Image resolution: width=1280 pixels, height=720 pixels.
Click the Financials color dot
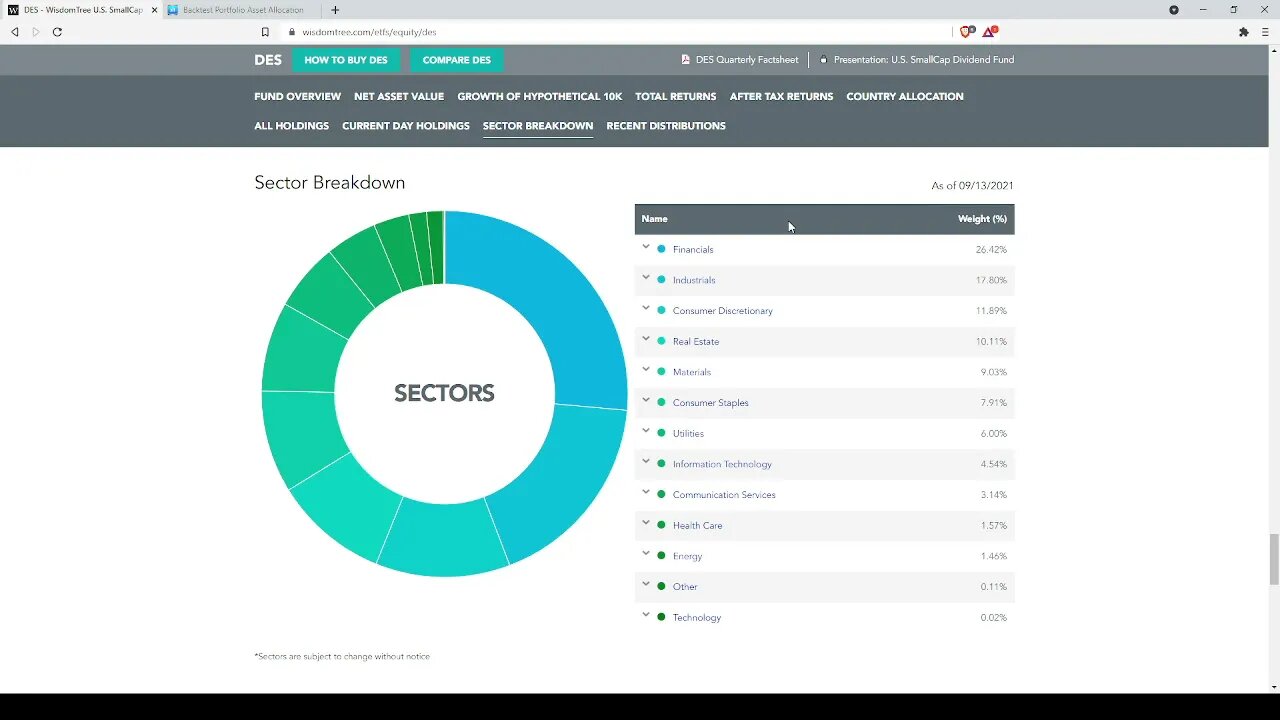click(x=661, y=249)
